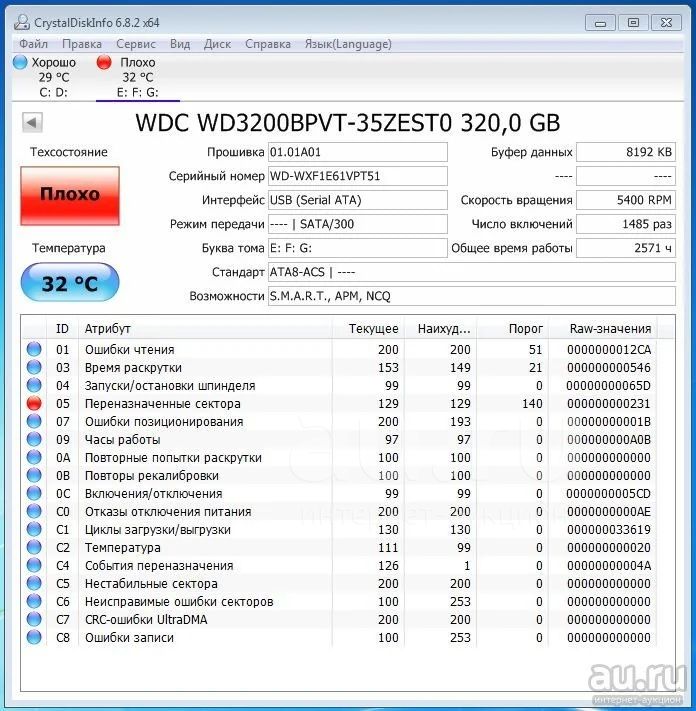Image resolution: width=696 pixels, height=711 pixels.
Task: Click the CrystalDiskInfo title bar icon
Action: coord(22,22)
